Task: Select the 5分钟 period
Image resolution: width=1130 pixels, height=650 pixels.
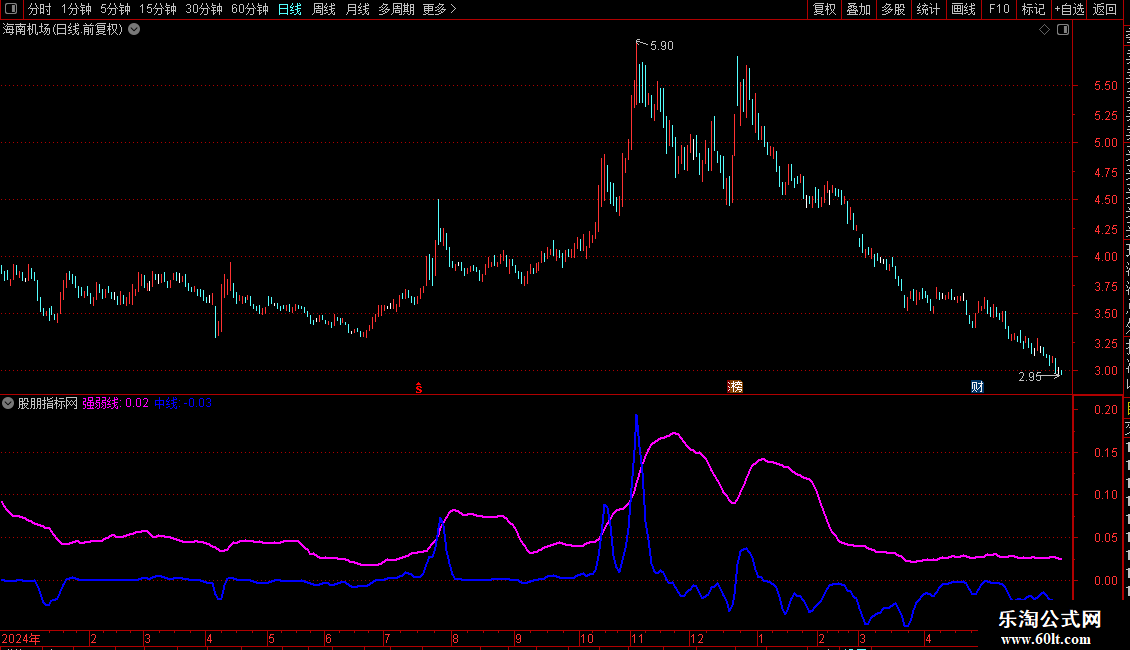Action: 115,9
